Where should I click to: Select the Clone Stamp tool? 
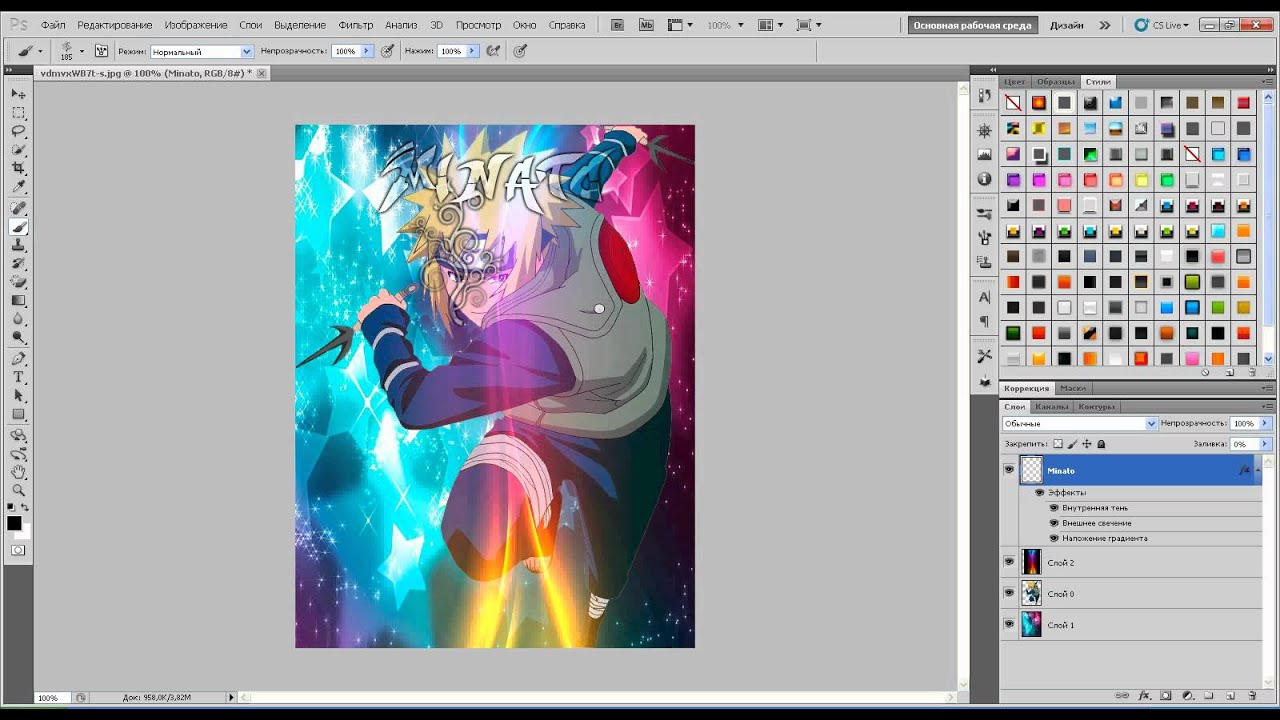tap(18, 245)
